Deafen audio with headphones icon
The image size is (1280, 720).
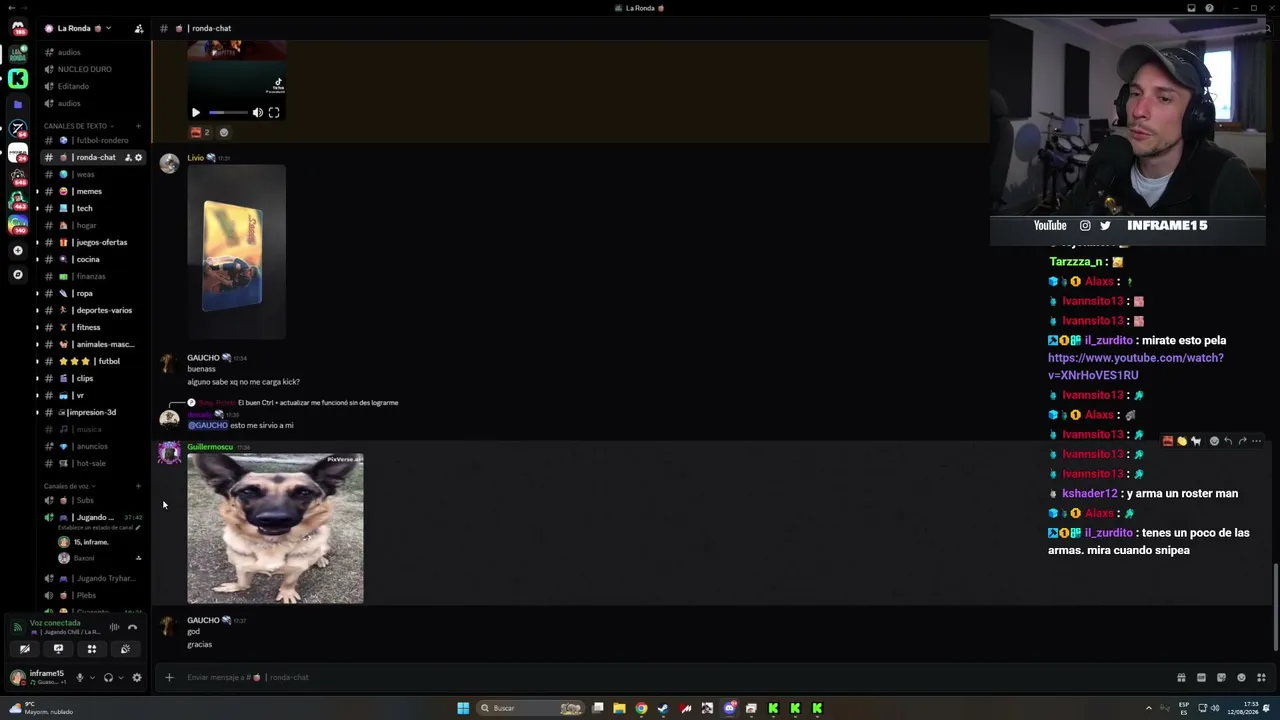[108, 677]
